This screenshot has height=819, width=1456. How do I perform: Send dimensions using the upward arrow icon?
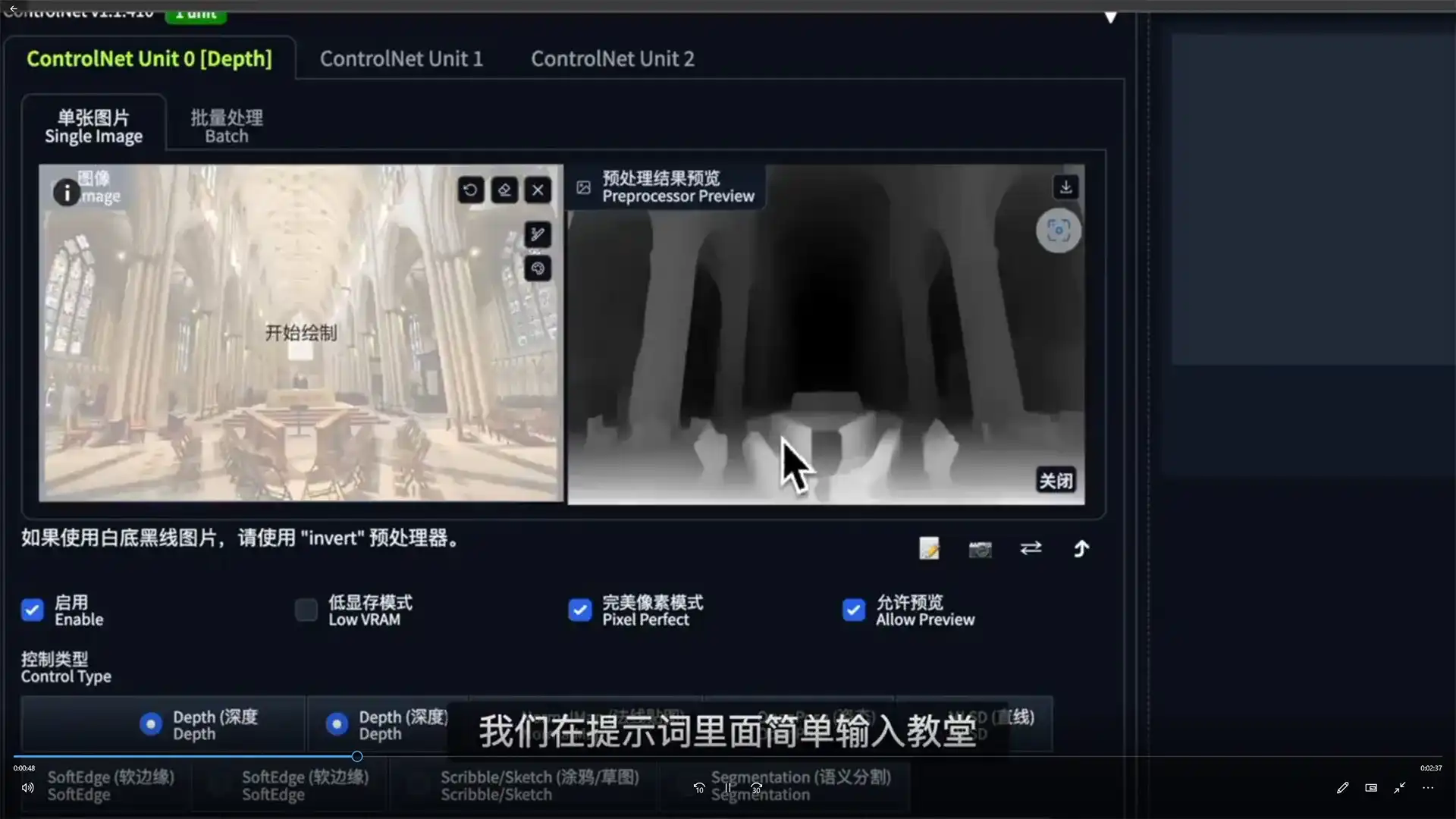click(x=1081, y=548)
